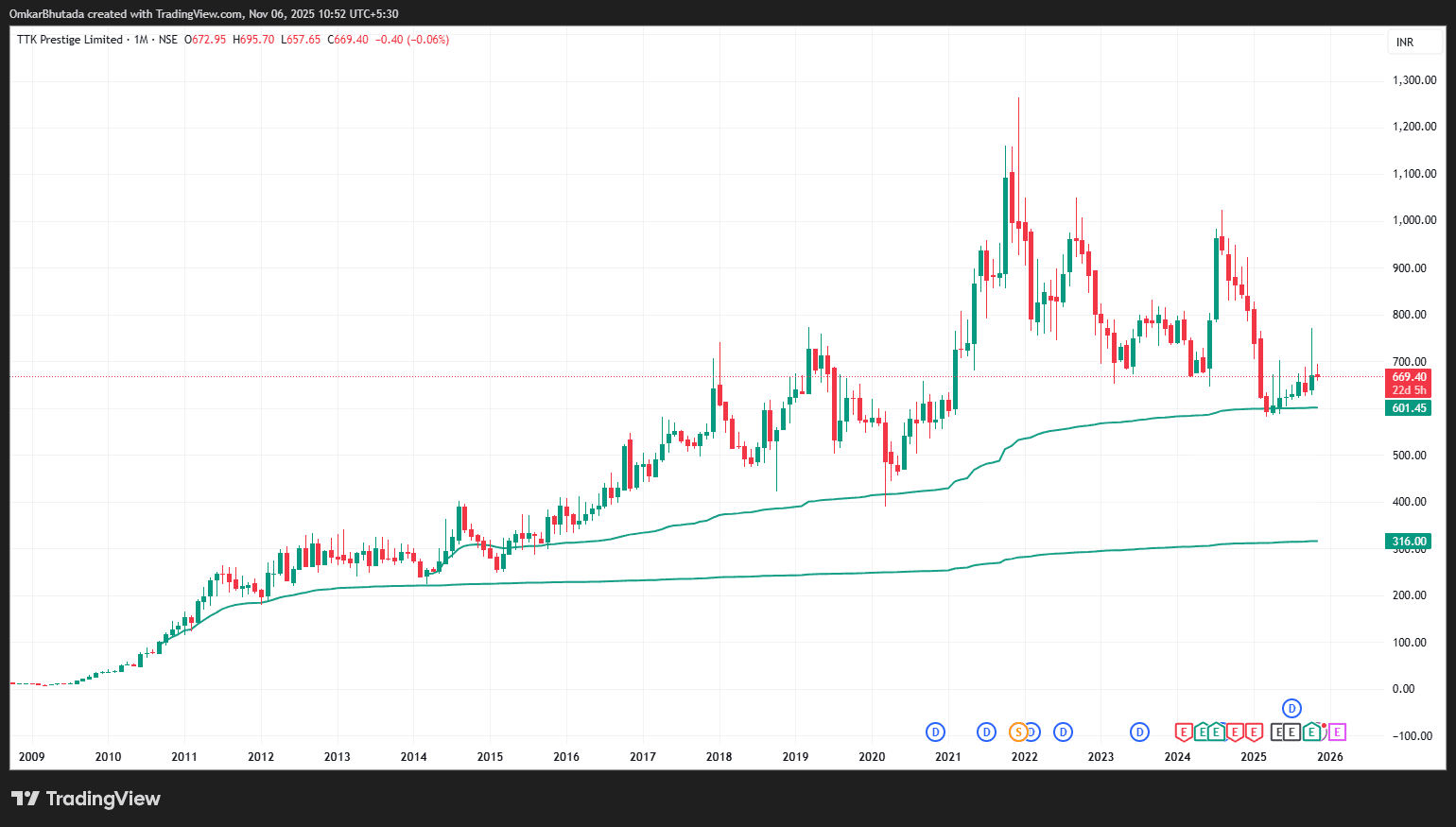Click the 900.00 price axis label
1456x827 pixels.
pyautogui.click(x=1410, y=267)
